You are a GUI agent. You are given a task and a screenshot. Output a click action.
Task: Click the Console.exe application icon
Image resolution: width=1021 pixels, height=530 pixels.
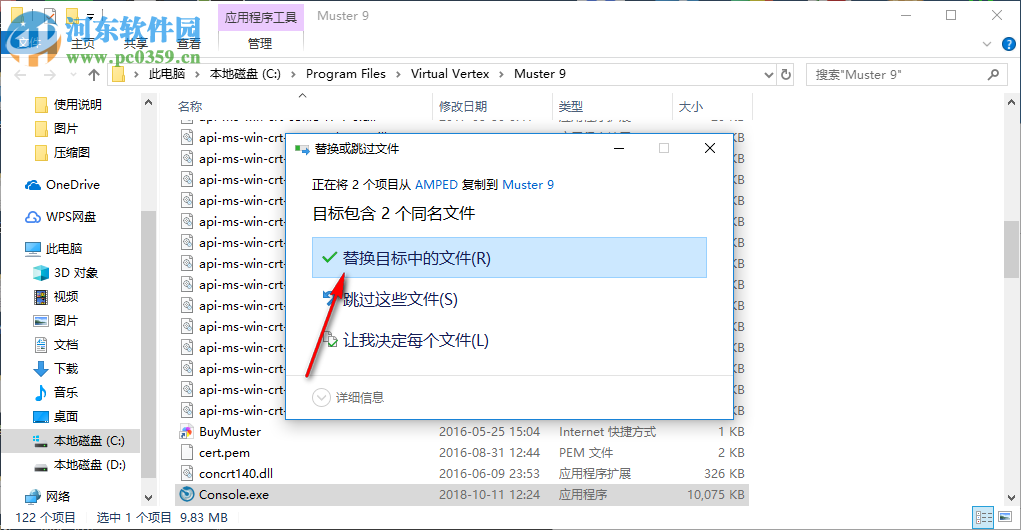[x=187, y=494]
